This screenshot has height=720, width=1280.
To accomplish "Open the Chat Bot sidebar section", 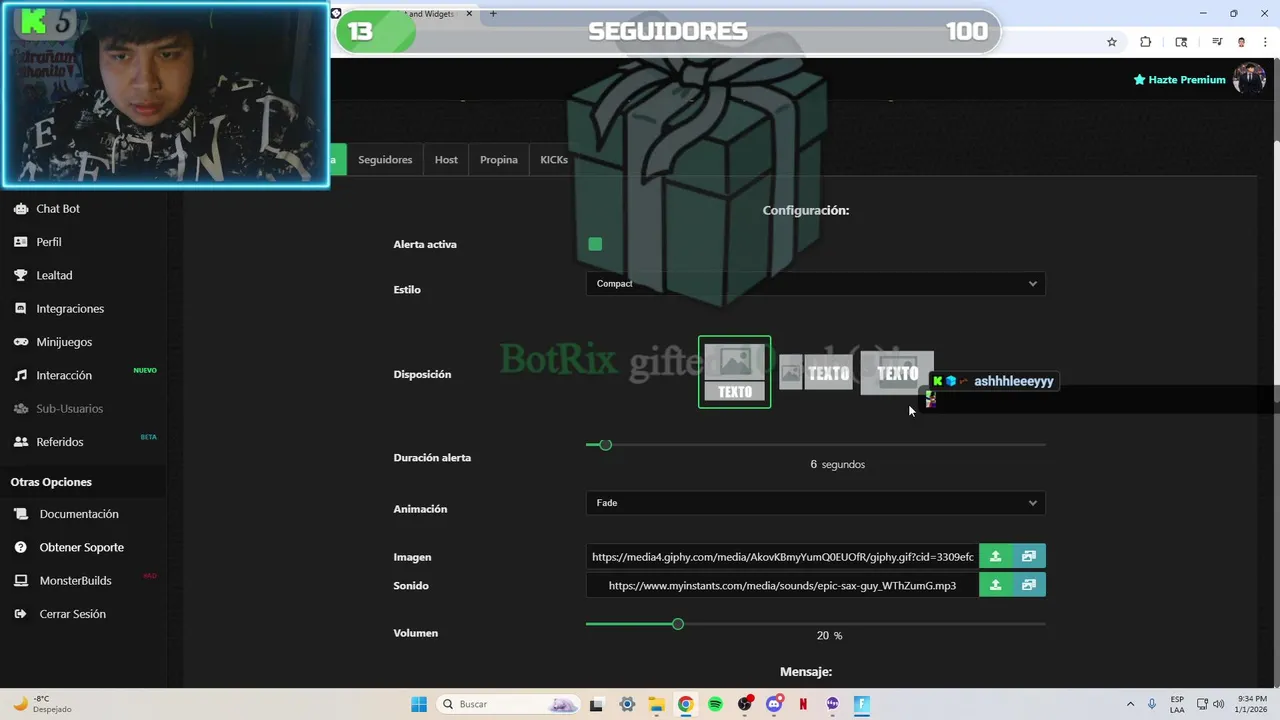I will (x=58, y=209).
